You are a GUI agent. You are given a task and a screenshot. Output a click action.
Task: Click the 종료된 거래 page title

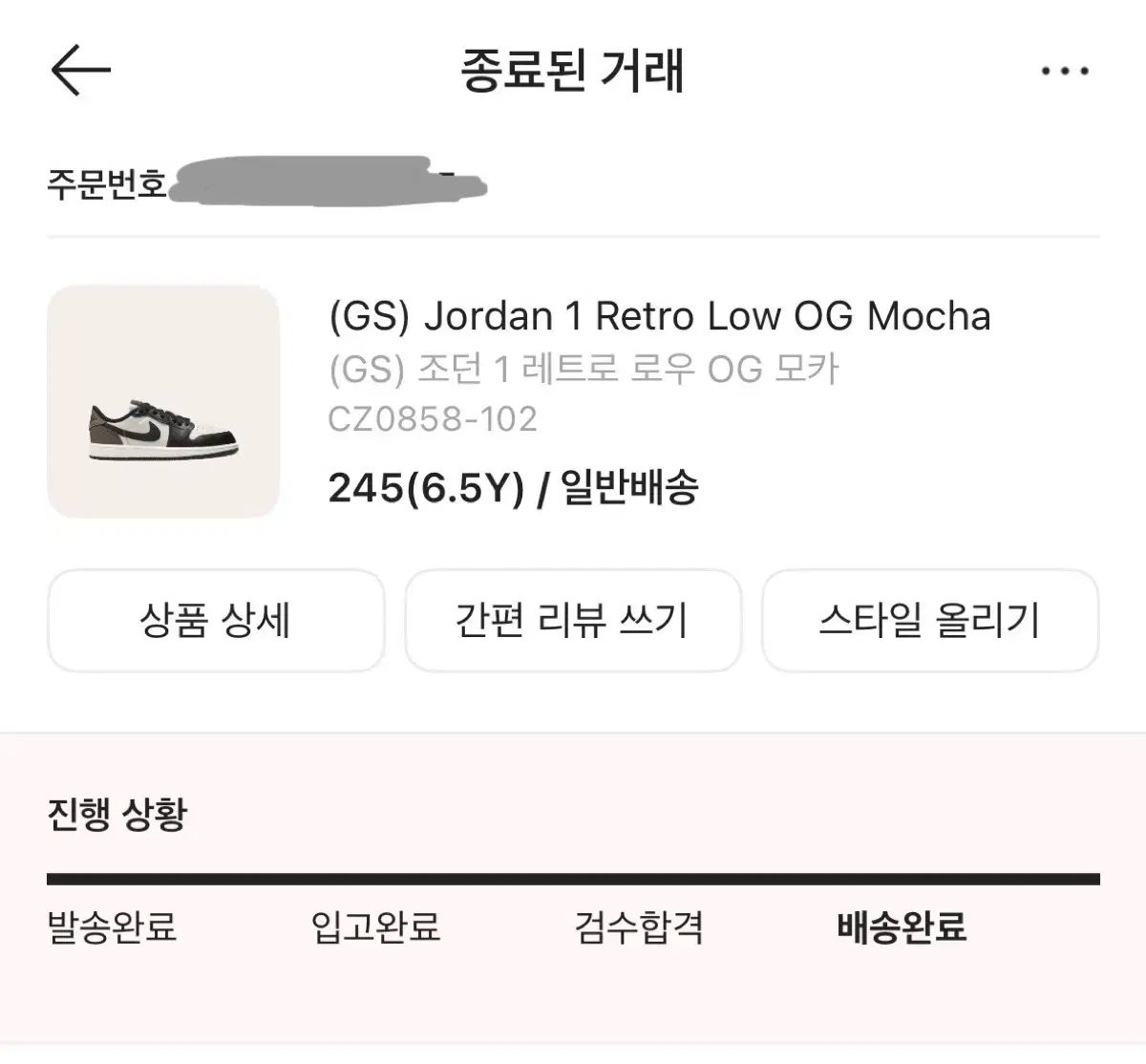click(x=573, y=72)
